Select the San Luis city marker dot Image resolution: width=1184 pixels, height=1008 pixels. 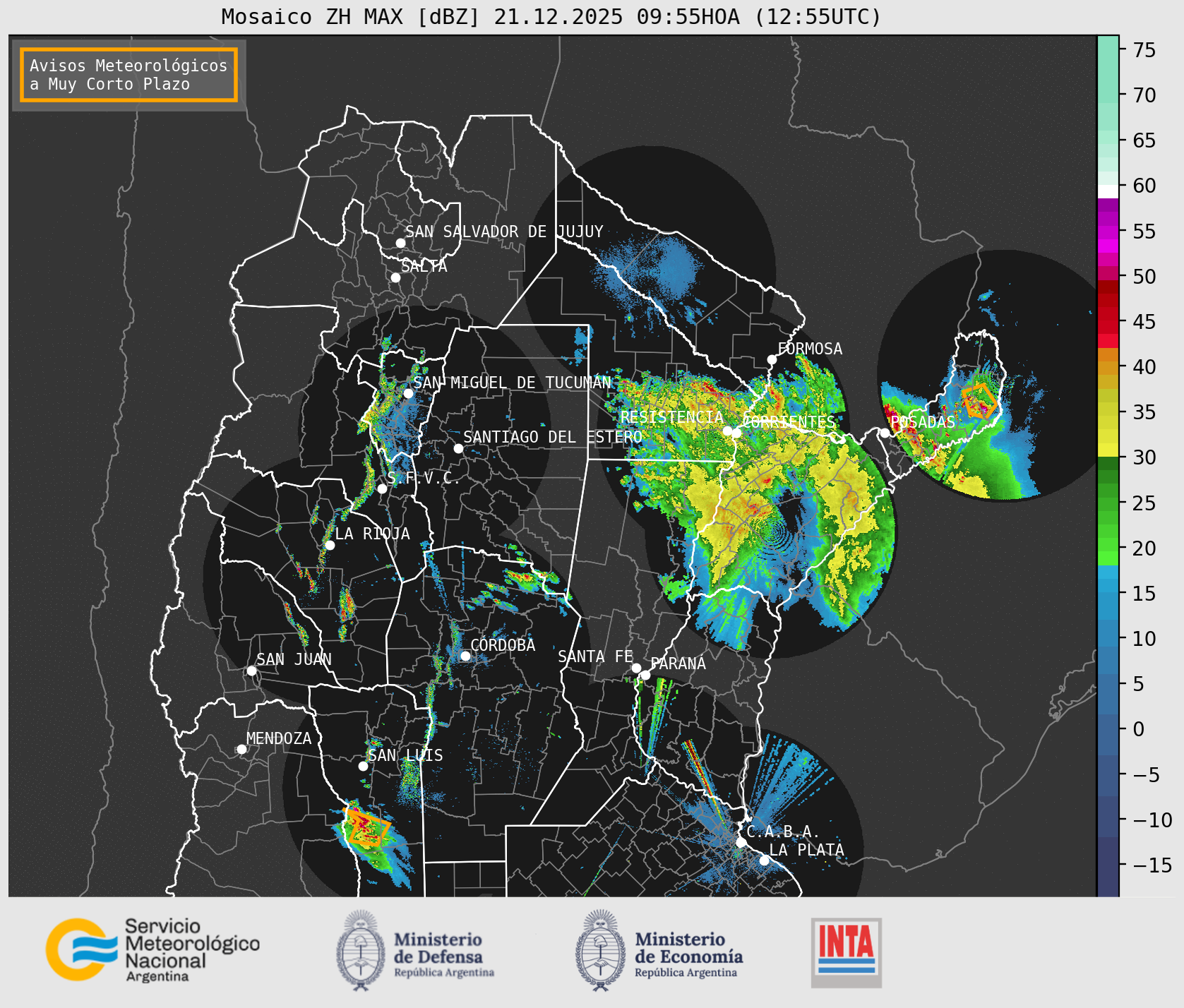[x=363, y=766]
